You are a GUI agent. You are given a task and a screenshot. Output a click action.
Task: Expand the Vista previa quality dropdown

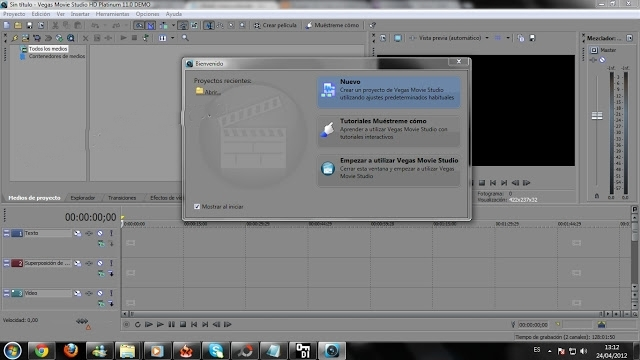pos(487,38)
